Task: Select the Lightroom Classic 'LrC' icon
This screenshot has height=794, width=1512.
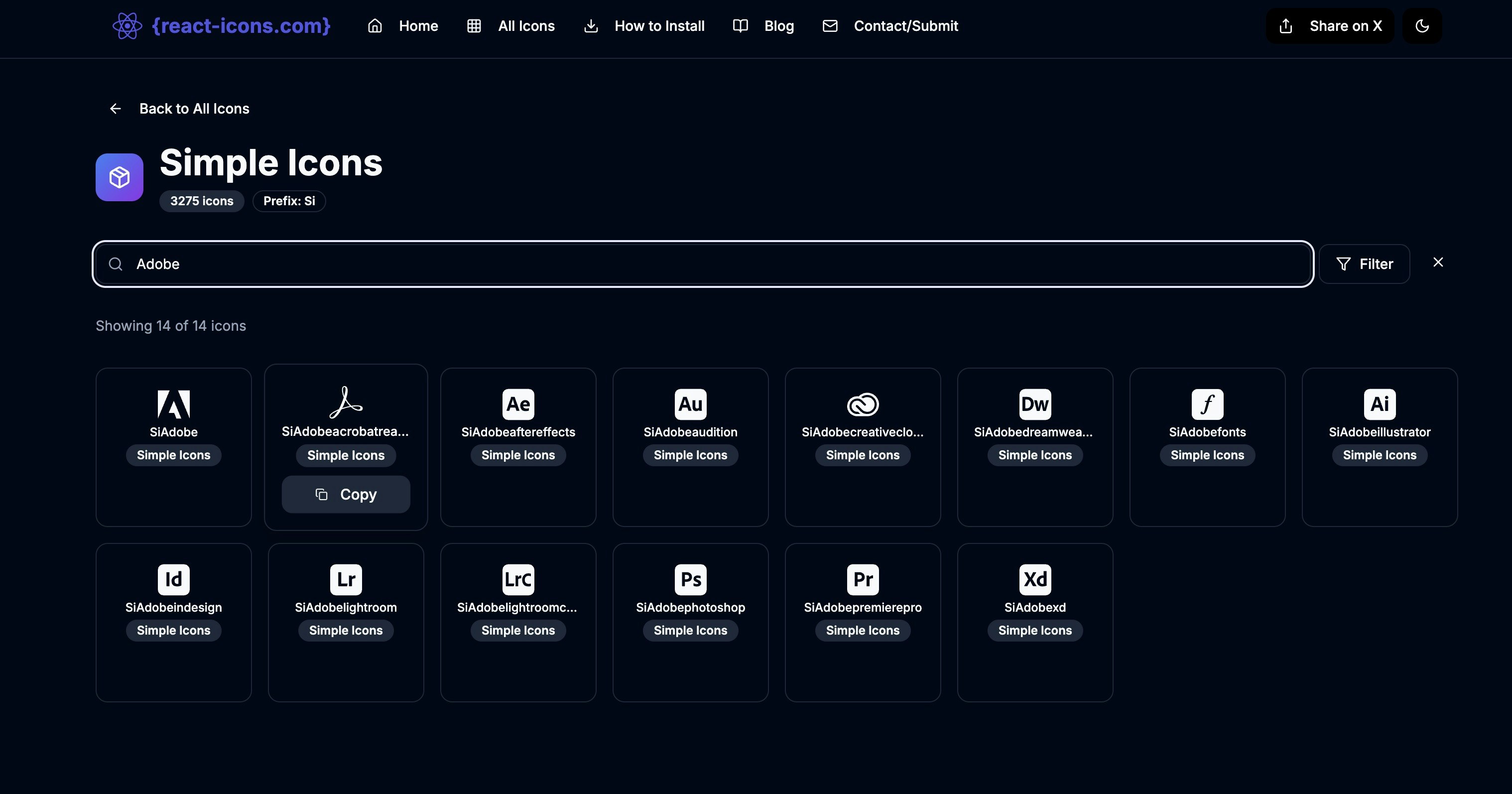Action: tap(518, 580)
